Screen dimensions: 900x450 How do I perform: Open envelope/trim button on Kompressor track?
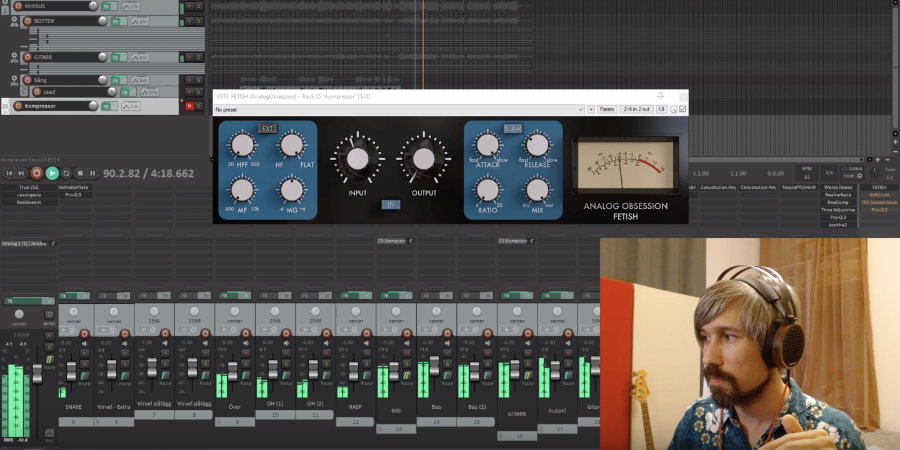131,106
